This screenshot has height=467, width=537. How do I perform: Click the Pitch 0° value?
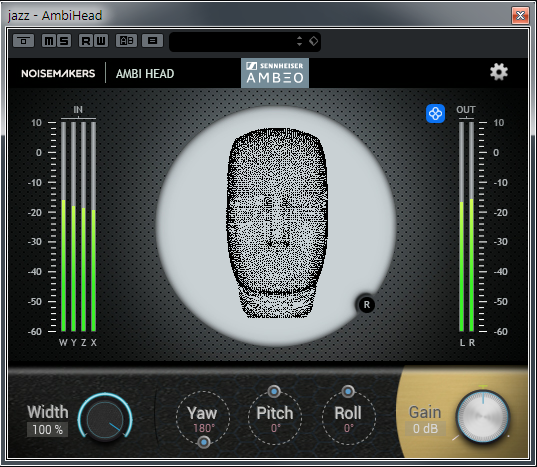click(276, 428)
